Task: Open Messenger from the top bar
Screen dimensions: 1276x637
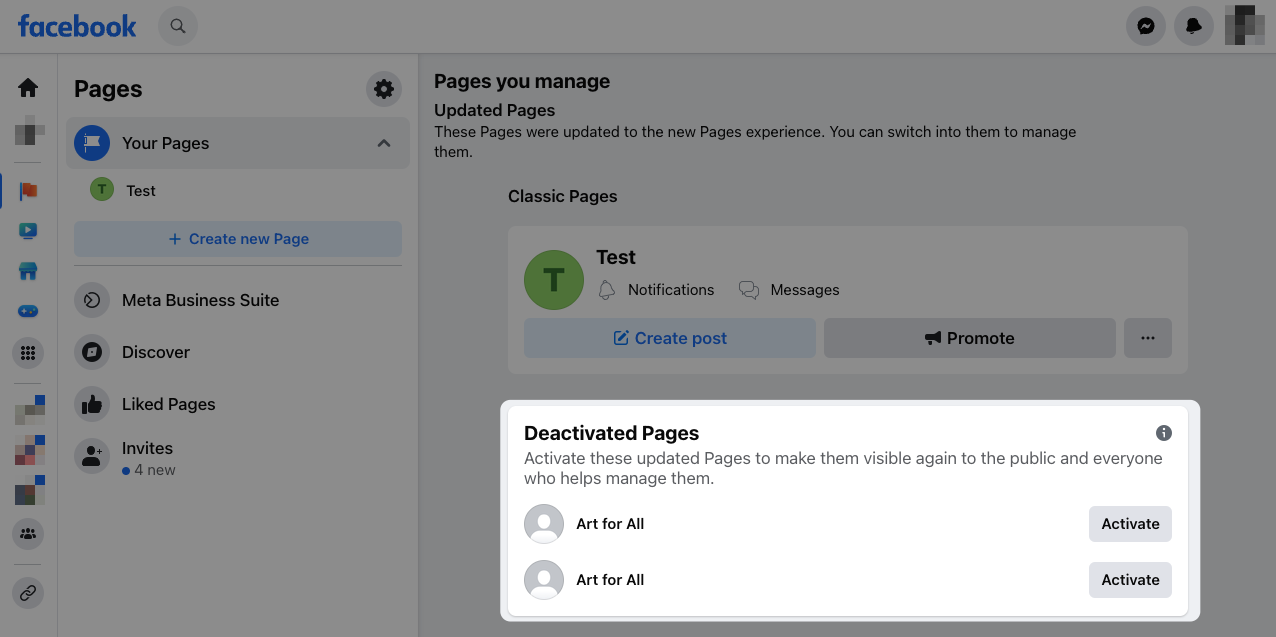Action: 1145,26
